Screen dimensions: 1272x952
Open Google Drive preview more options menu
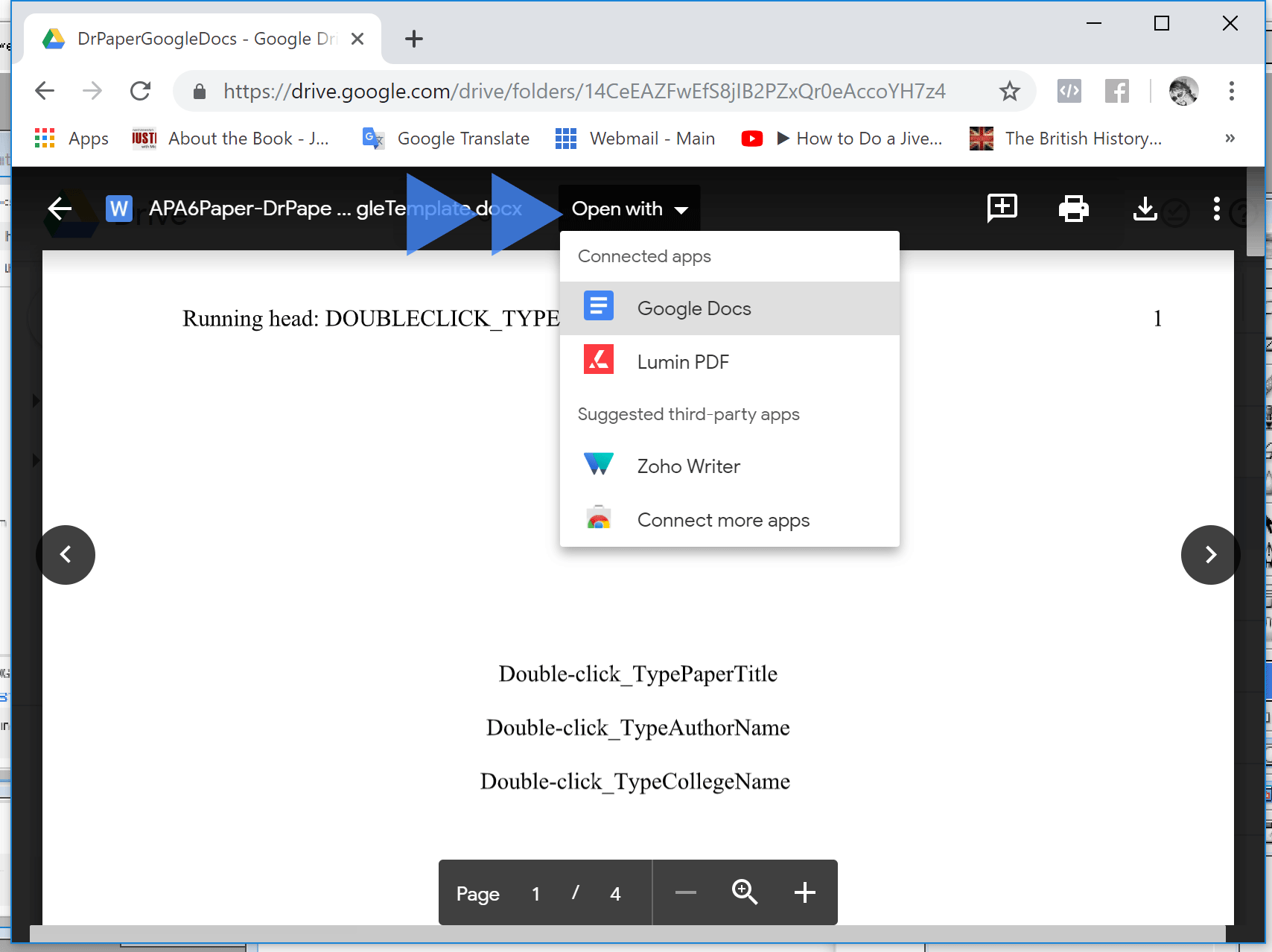(1216, 209)
